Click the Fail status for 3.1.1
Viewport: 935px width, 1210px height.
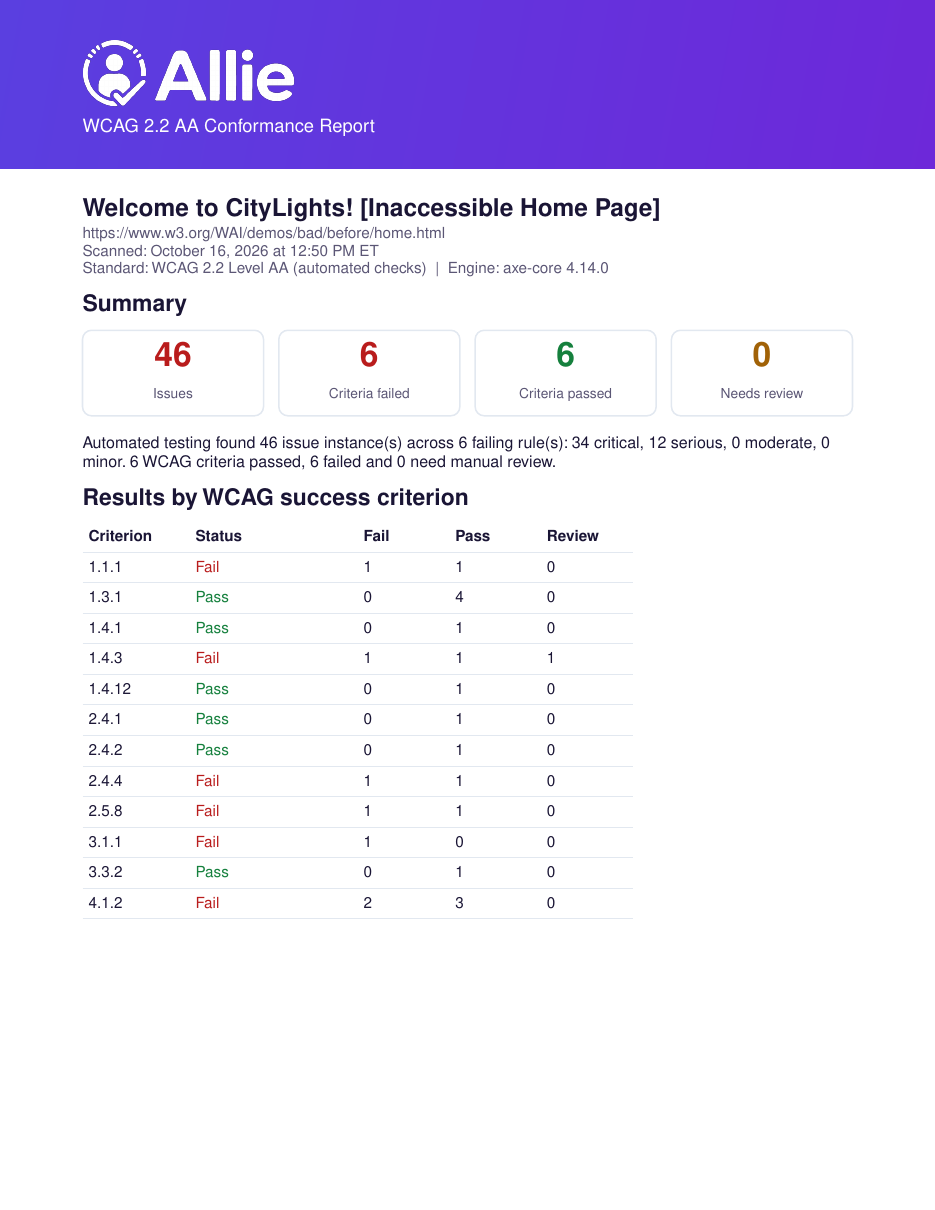tap(207, 842)
